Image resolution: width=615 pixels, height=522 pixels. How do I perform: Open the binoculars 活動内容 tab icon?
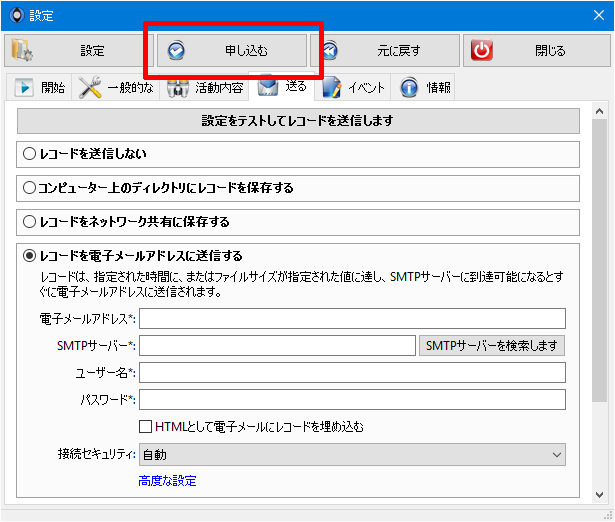click(x=178, y=88)
